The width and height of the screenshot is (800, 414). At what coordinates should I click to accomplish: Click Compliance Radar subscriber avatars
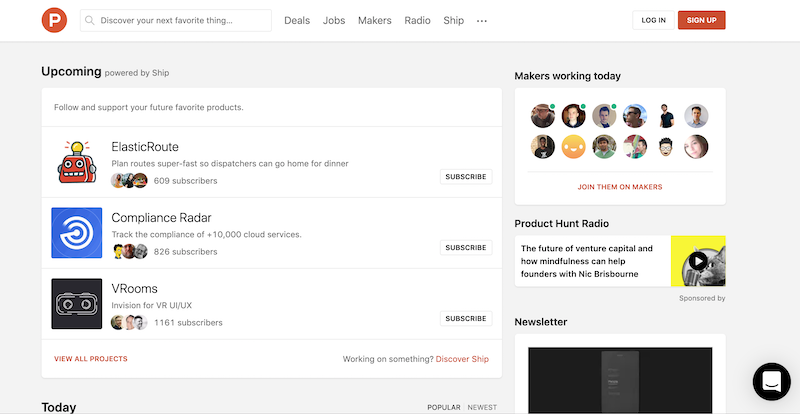coord(130,252)
